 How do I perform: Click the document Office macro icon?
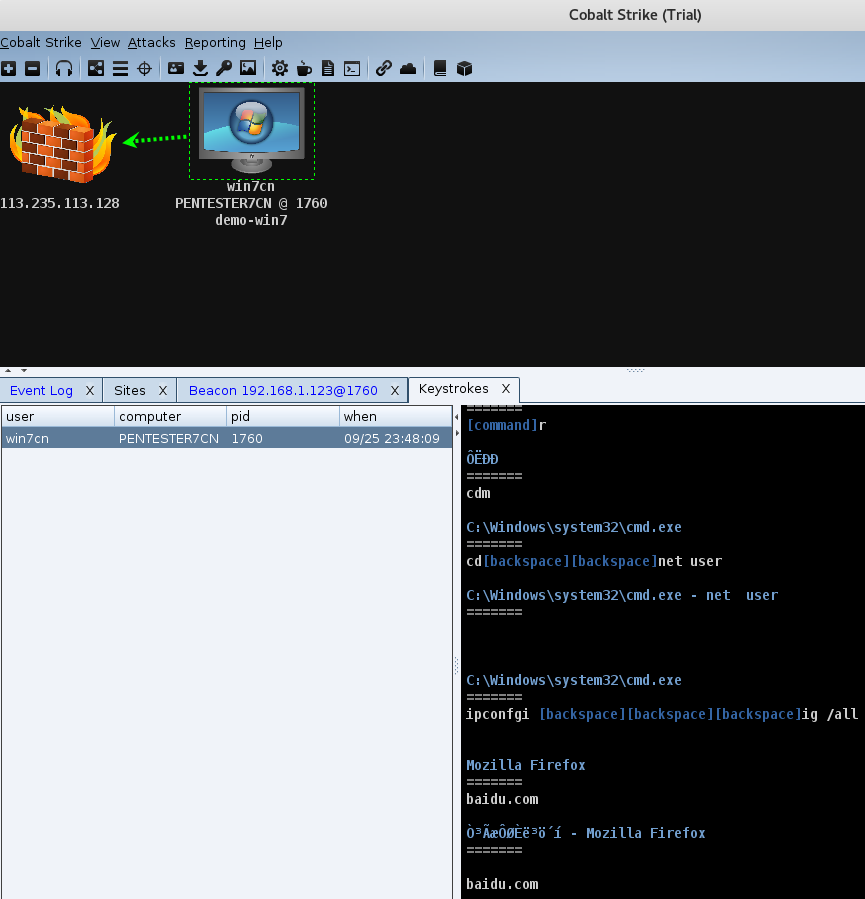328,69
